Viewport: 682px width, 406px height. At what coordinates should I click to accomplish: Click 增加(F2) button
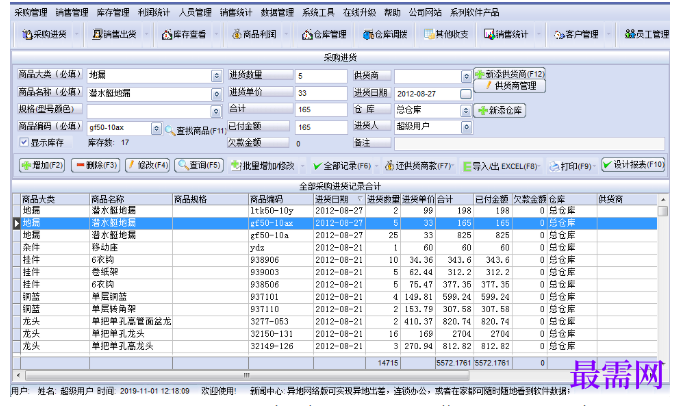[x=42, y=165]
